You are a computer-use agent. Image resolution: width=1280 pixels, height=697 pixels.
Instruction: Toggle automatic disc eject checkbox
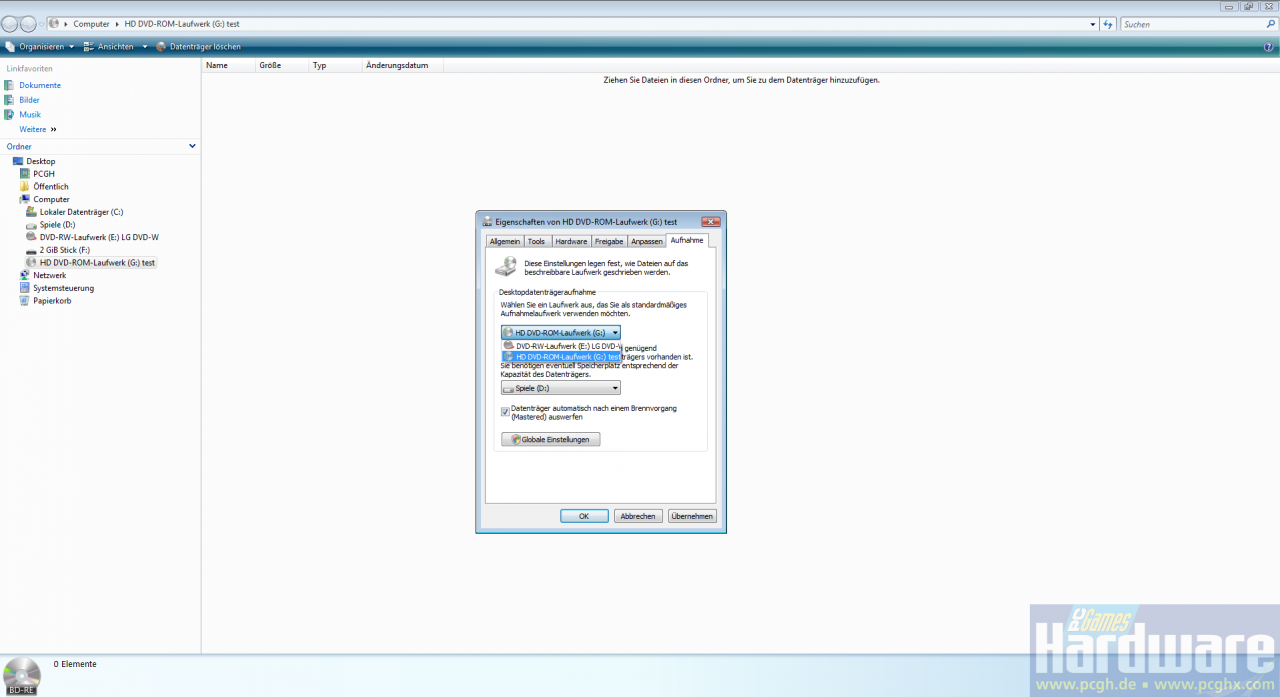point(505,411)
